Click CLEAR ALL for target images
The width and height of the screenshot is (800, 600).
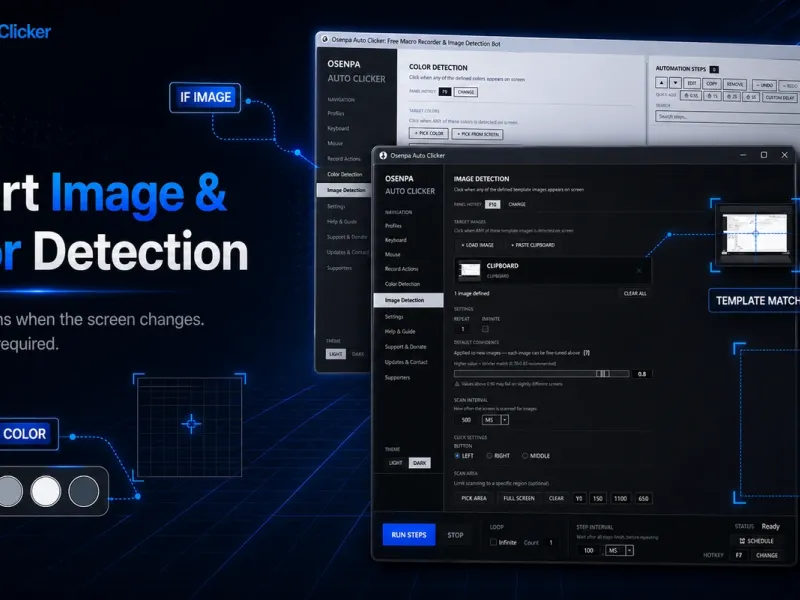click(x=635, y=293)
